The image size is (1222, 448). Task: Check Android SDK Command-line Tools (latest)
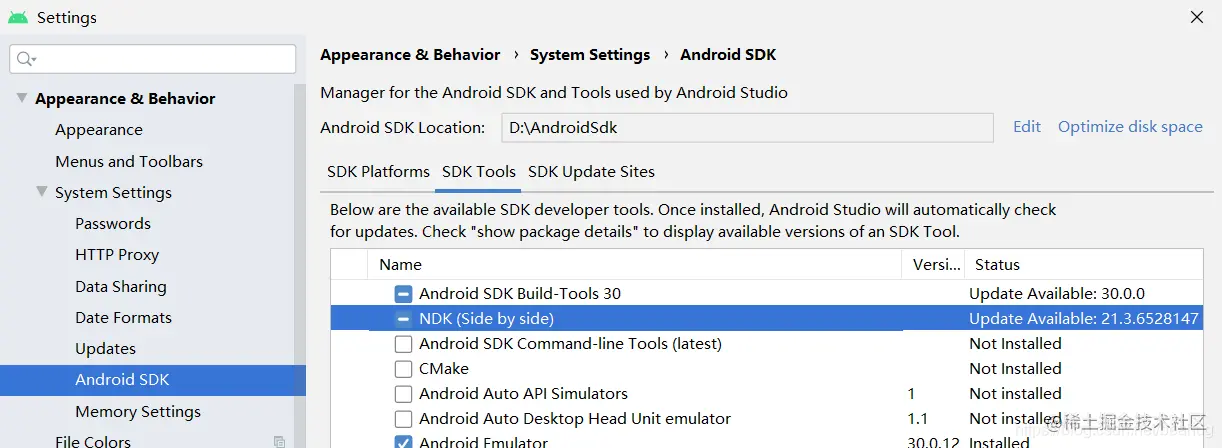[x=403, y=344]
